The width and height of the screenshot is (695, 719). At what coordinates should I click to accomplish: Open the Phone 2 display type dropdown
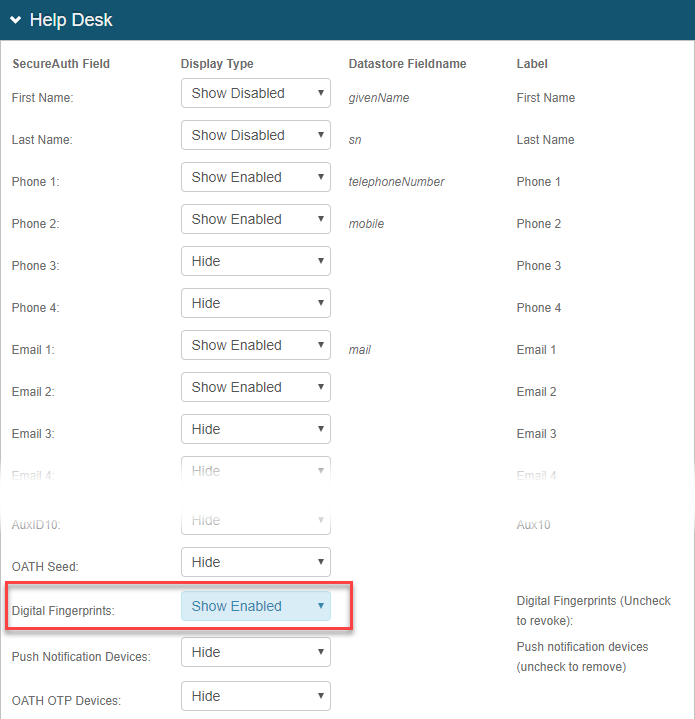[255, 220]
